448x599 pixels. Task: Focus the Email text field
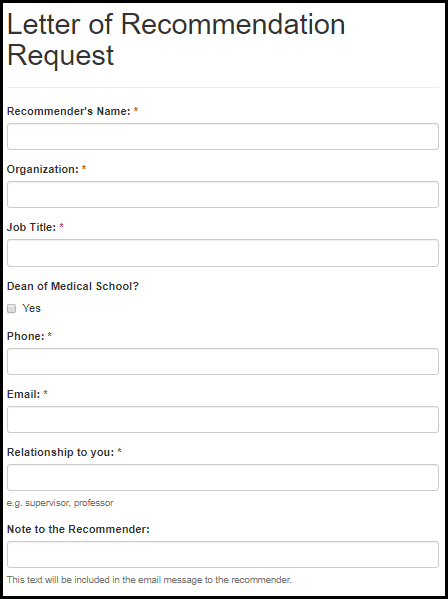tap(223, 419)
